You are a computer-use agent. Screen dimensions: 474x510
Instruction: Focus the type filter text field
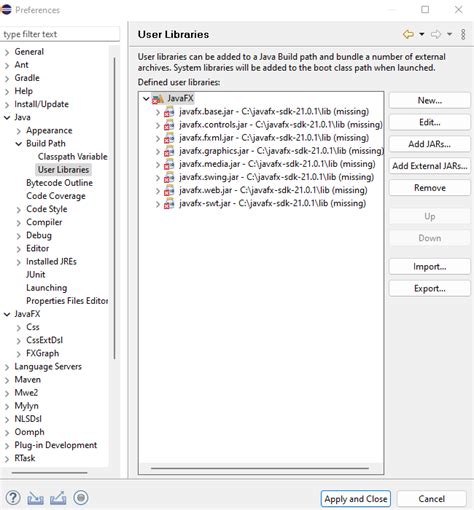click(x=60, y=34)
